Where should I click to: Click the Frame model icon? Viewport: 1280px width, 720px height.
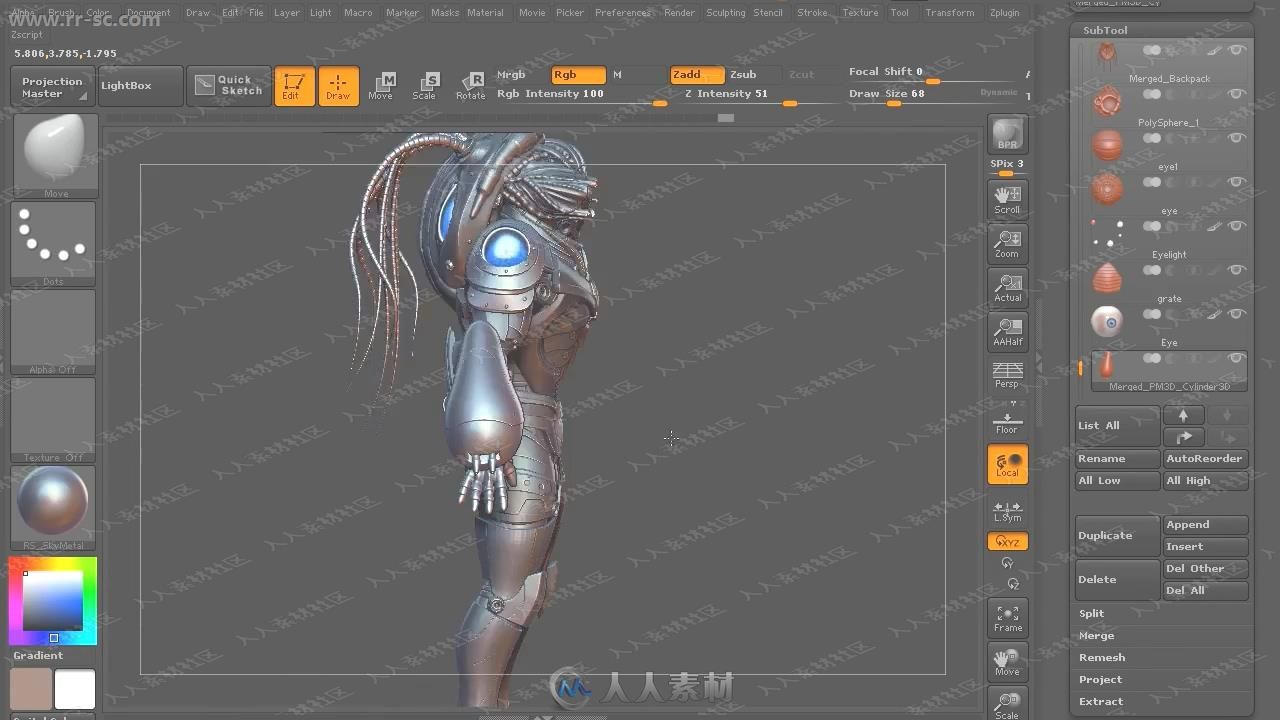click(x=1007, y=618)
